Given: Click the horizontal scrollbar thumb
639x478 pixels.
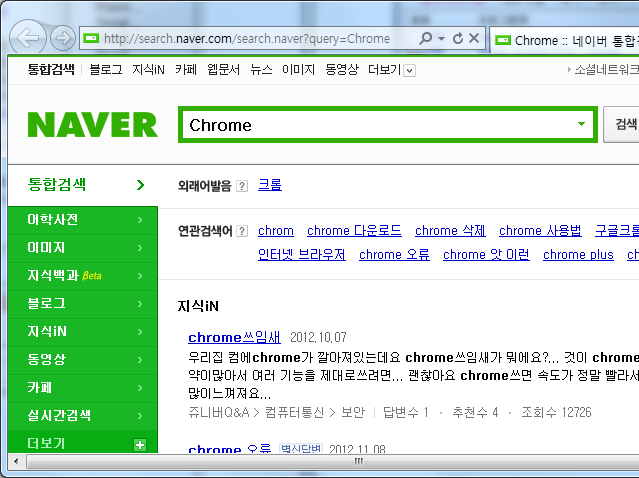Looking at the screenshot, I should pos(333,461).
